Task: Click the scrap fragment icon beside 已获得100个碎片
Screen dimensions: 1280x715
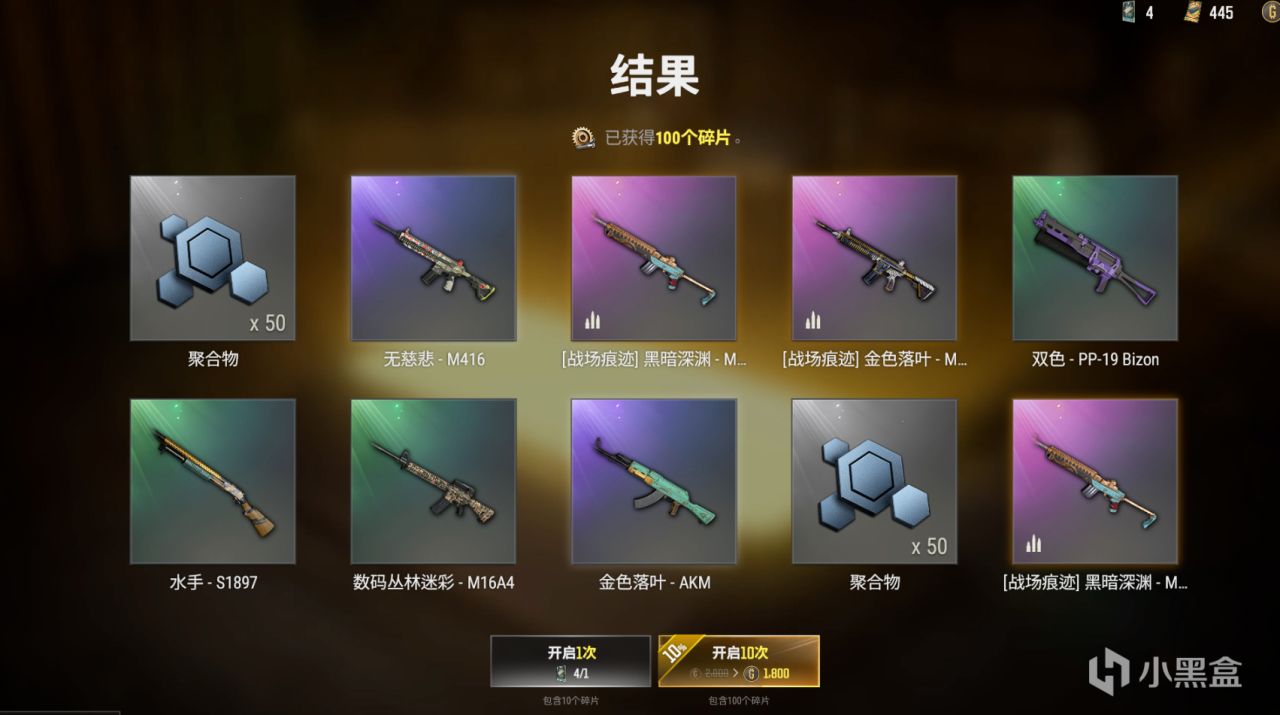Action: pyautogui.click(x=583, y=137)
